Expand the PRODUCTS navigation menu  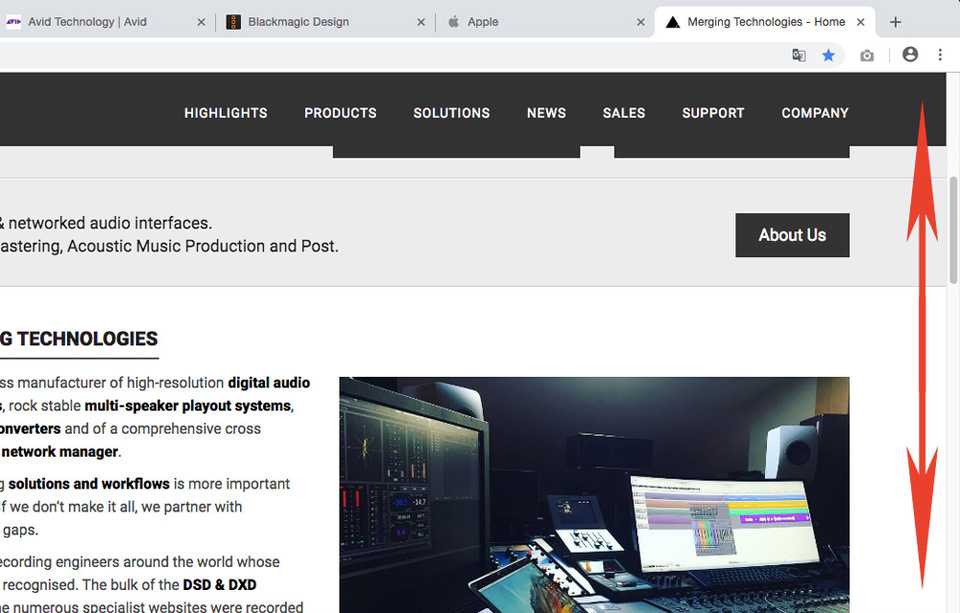point(341,113)
